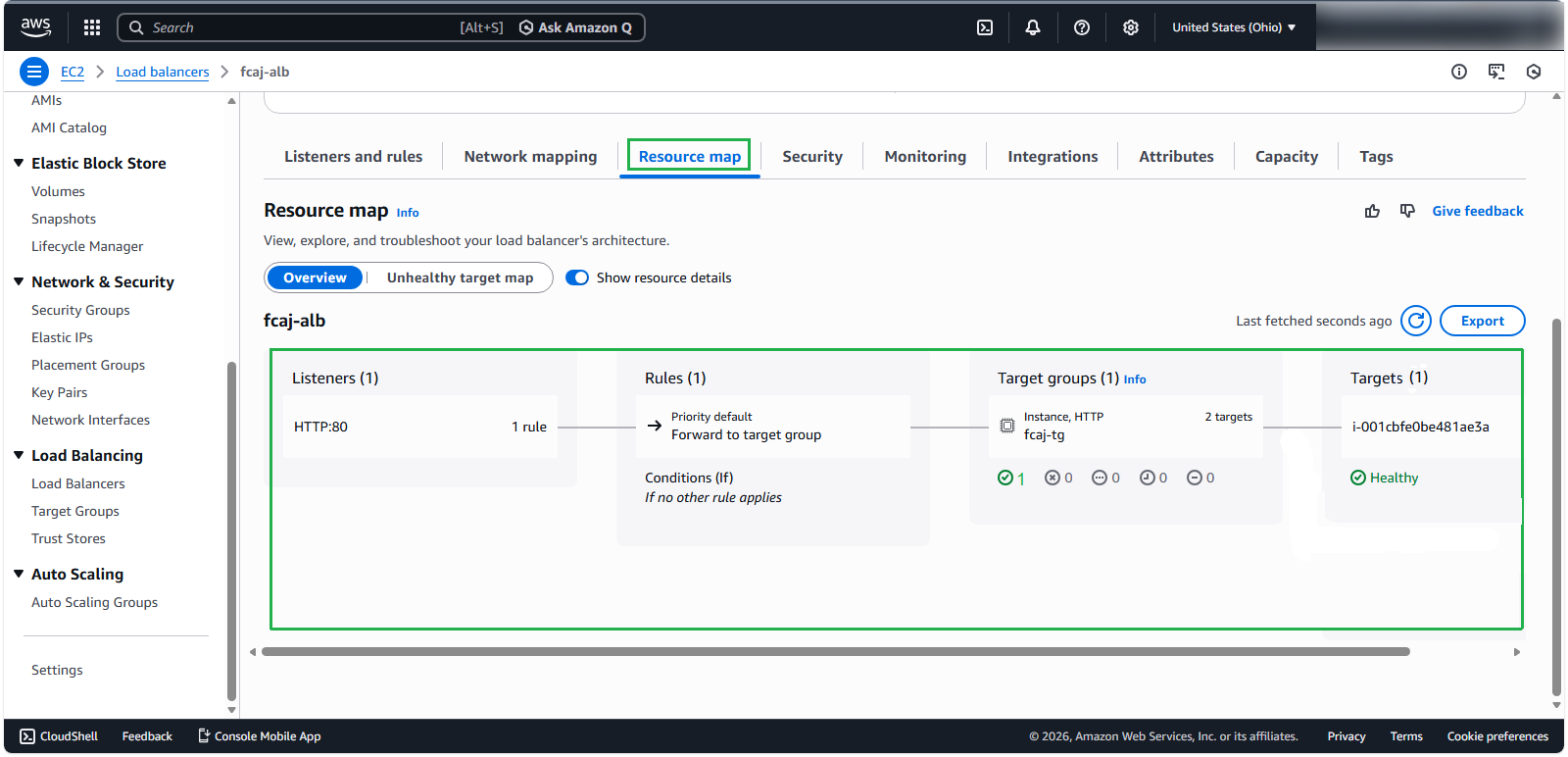
Task: Click the page vertical scrollbar
Action: (1557, 507)
